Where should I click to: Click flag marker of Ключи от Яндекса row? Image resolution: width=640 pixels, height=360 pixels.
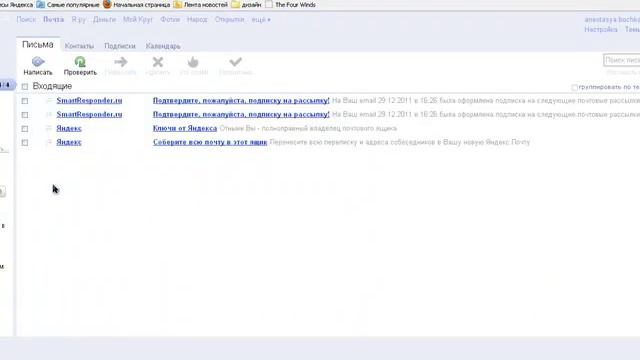point(49,128)
